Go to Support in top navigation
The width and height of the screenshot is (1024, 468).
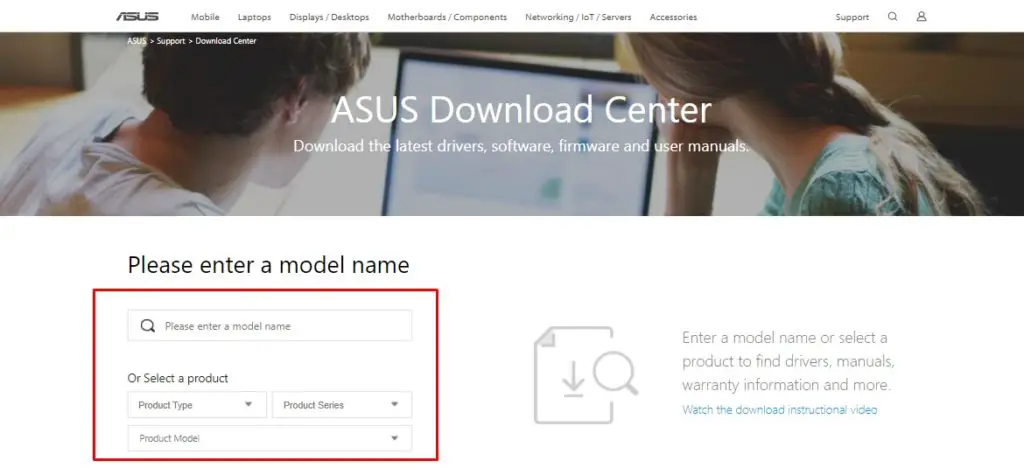point(852,17)
